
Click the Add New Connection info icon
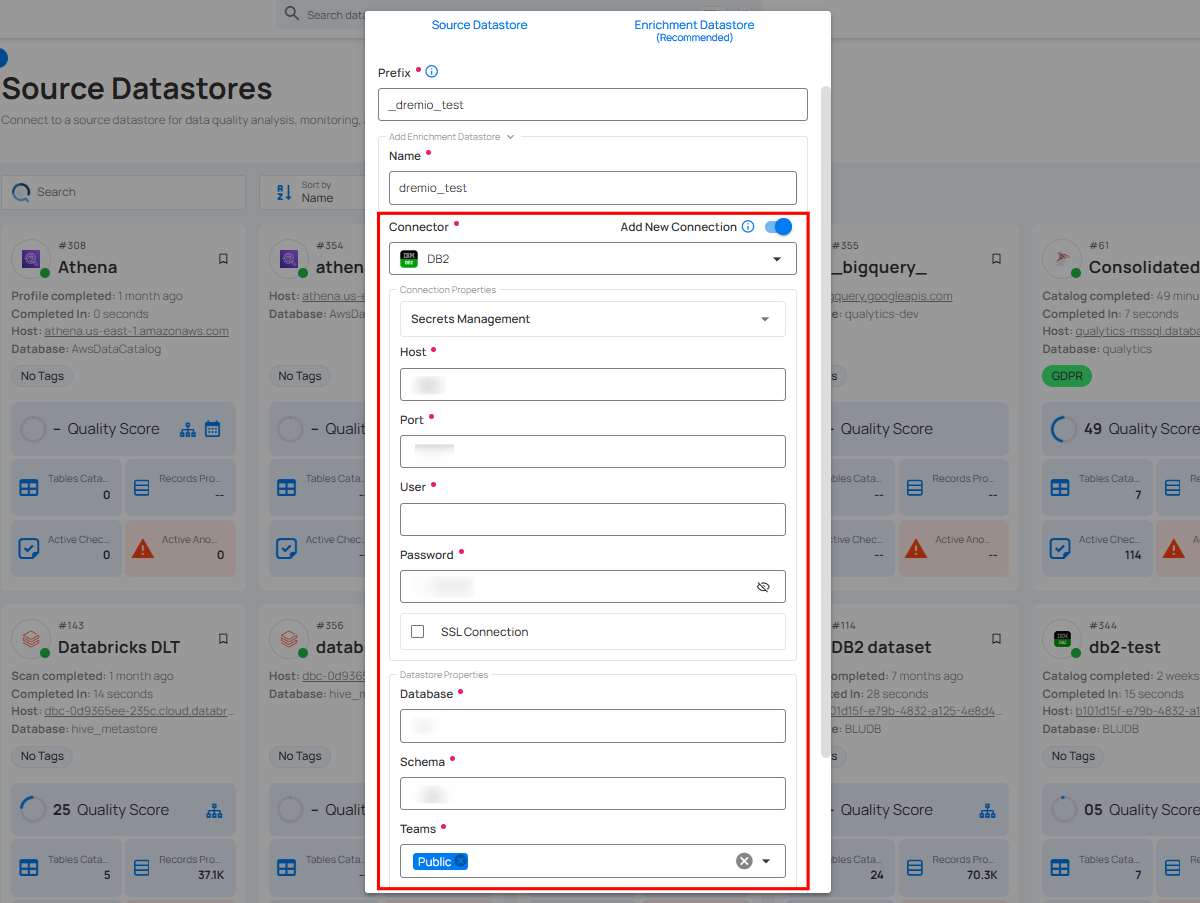pyautogui.click(x=748, y=227)
